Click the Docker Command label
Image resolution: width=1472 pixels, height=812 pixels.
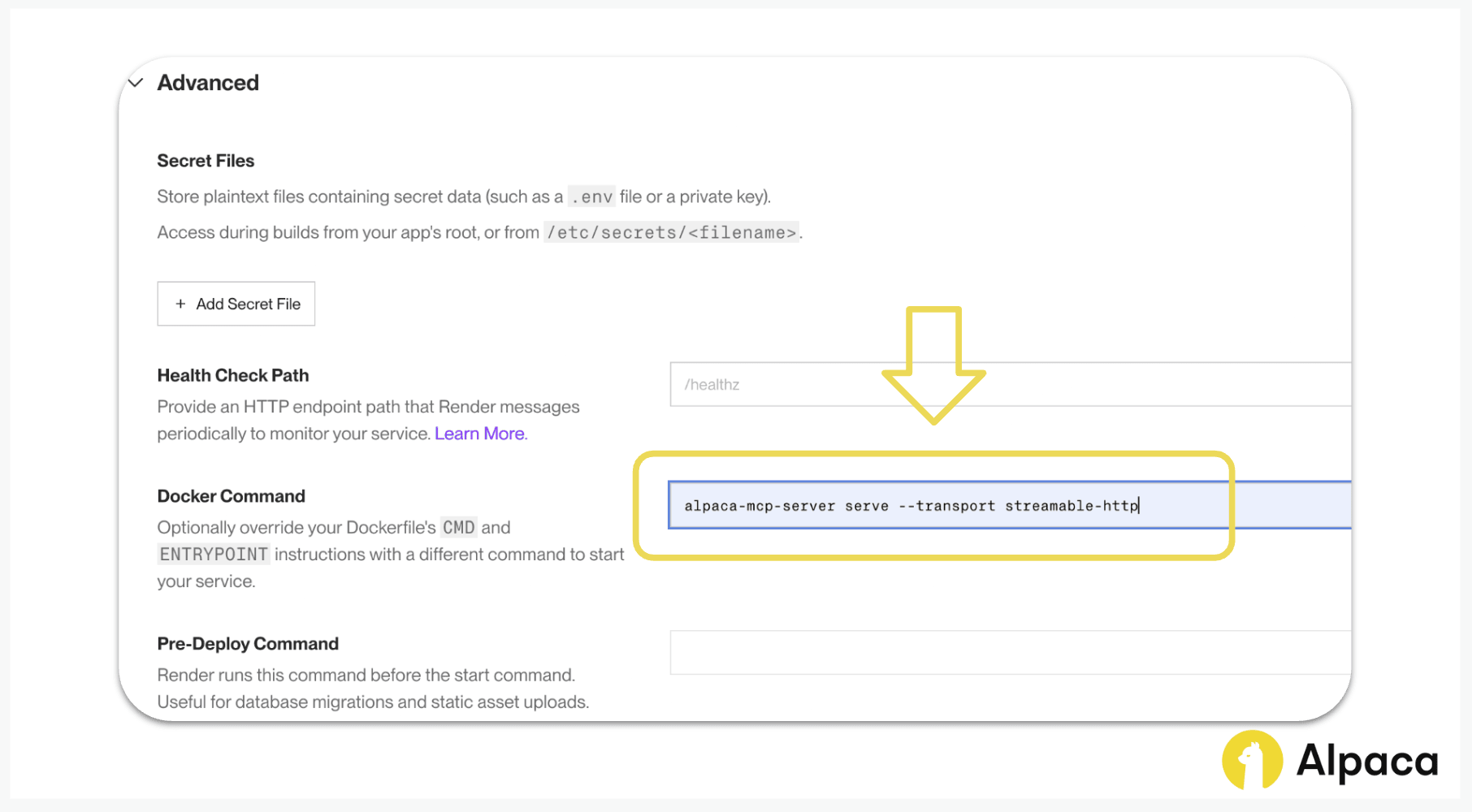point(232,496)
